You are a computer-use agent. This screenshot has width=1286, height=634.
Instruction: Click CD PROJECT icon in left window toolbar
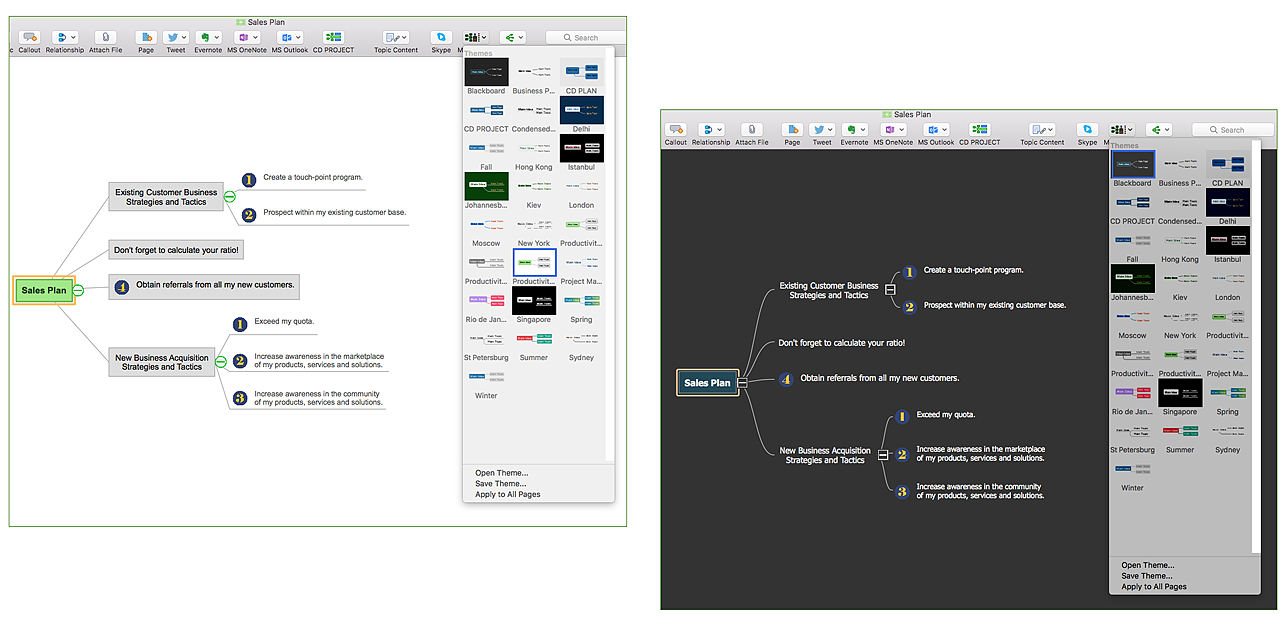coord(333,37)
